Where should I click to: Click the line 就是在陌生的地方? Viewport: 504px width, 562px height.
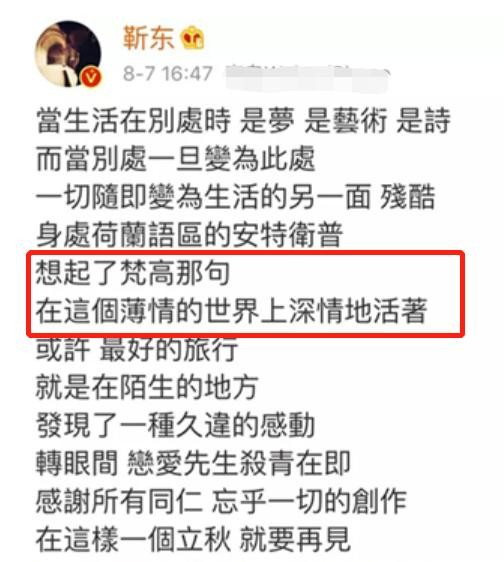(x=147, y=387)
